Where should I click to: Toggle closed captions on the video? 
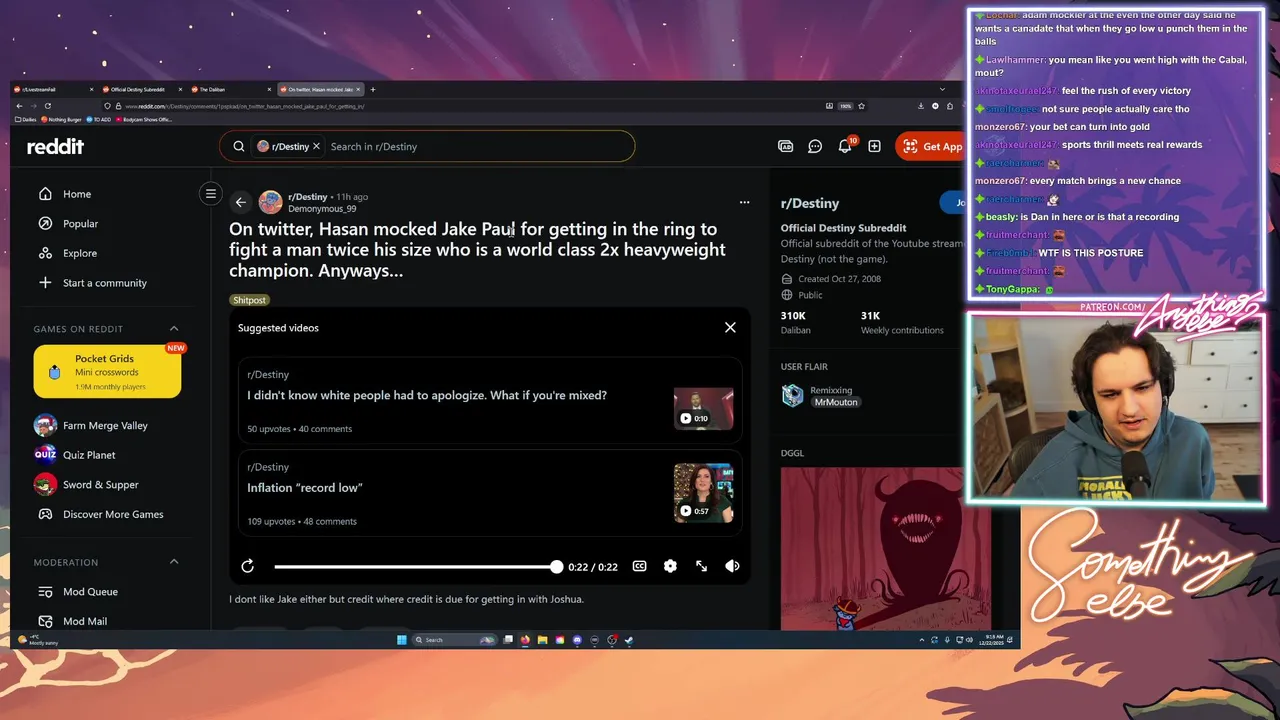tap(640, 566)
